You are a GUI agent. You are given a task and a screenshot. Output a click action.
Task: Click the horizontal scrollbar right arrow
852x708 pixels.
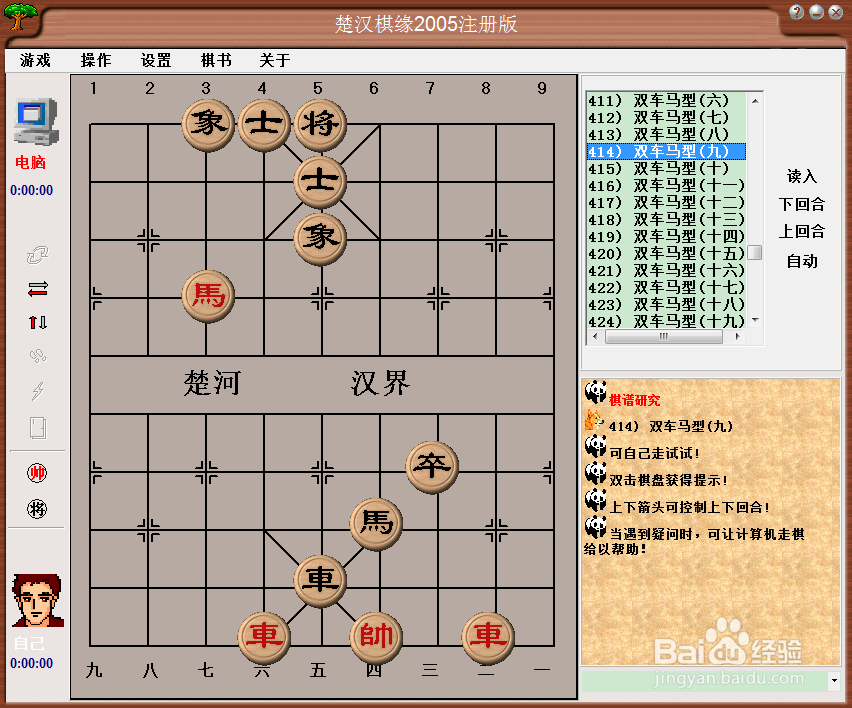(x=737, y=336)
